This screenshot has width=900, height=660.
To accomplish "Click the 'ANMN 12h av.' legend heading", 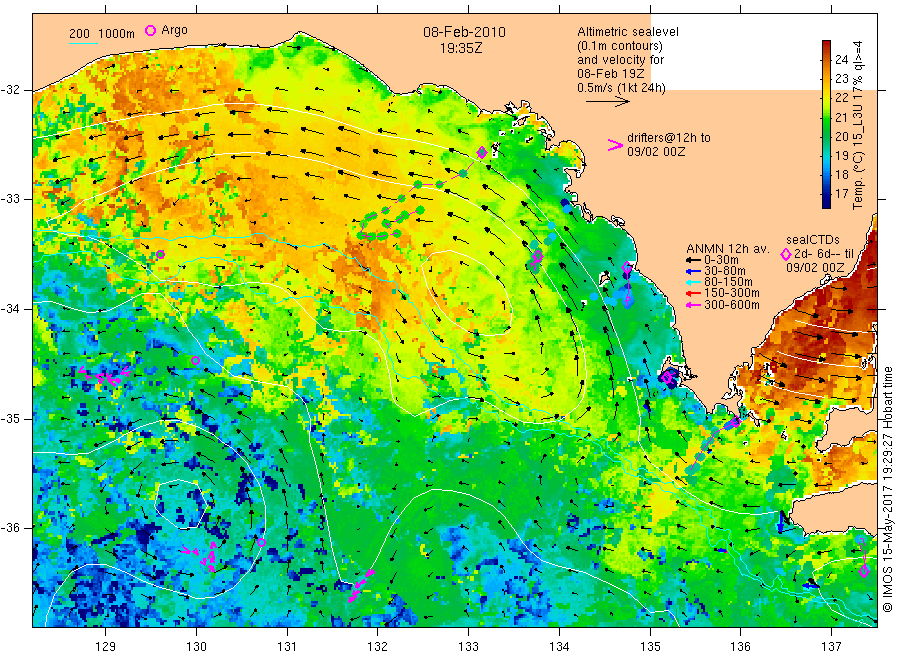I will 728,249.
